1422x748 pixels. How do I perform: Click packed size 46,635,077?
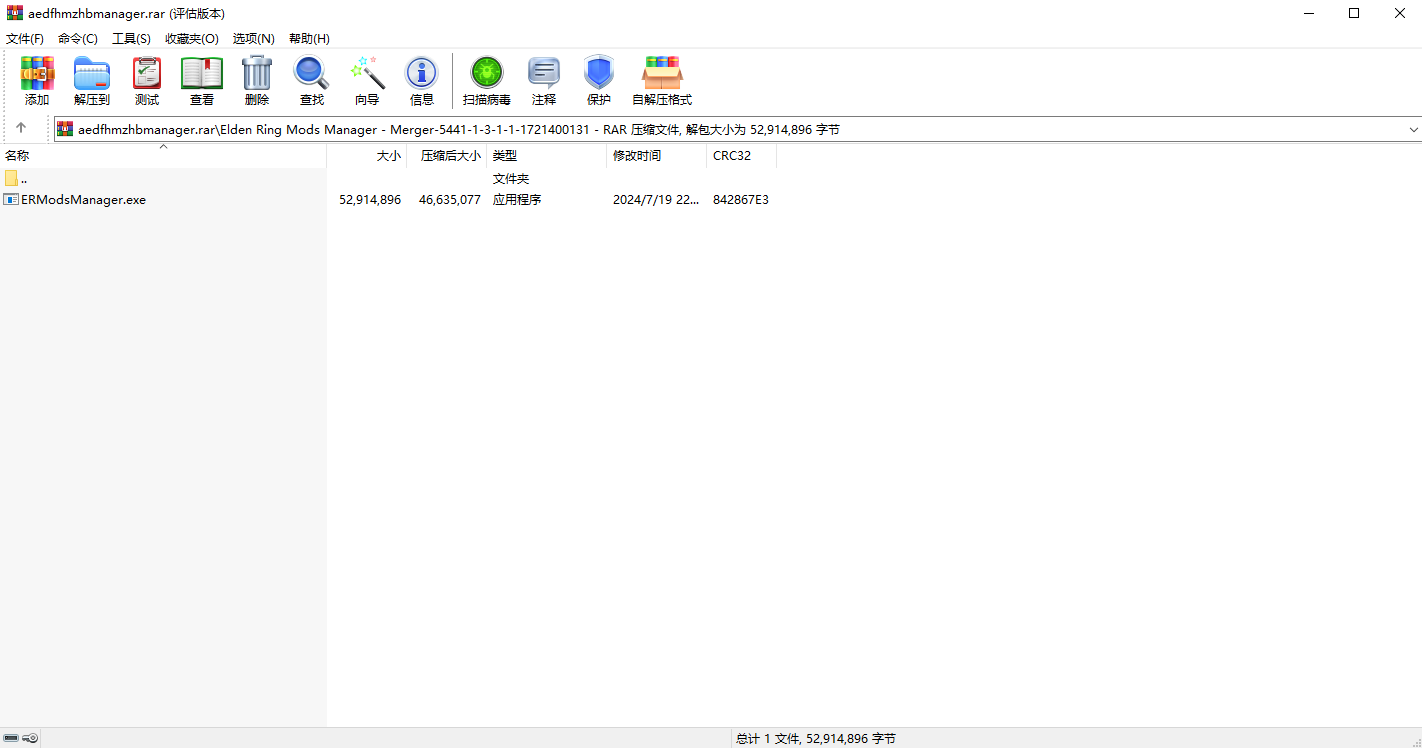click(450, 199)
